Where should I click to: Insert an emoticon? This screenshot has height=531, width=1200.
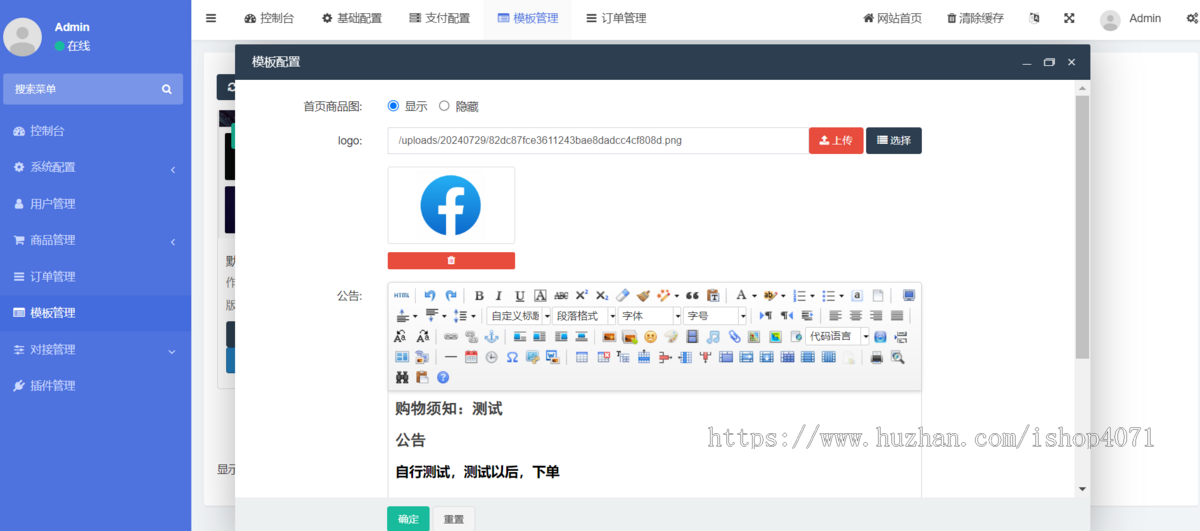(651, 337)
